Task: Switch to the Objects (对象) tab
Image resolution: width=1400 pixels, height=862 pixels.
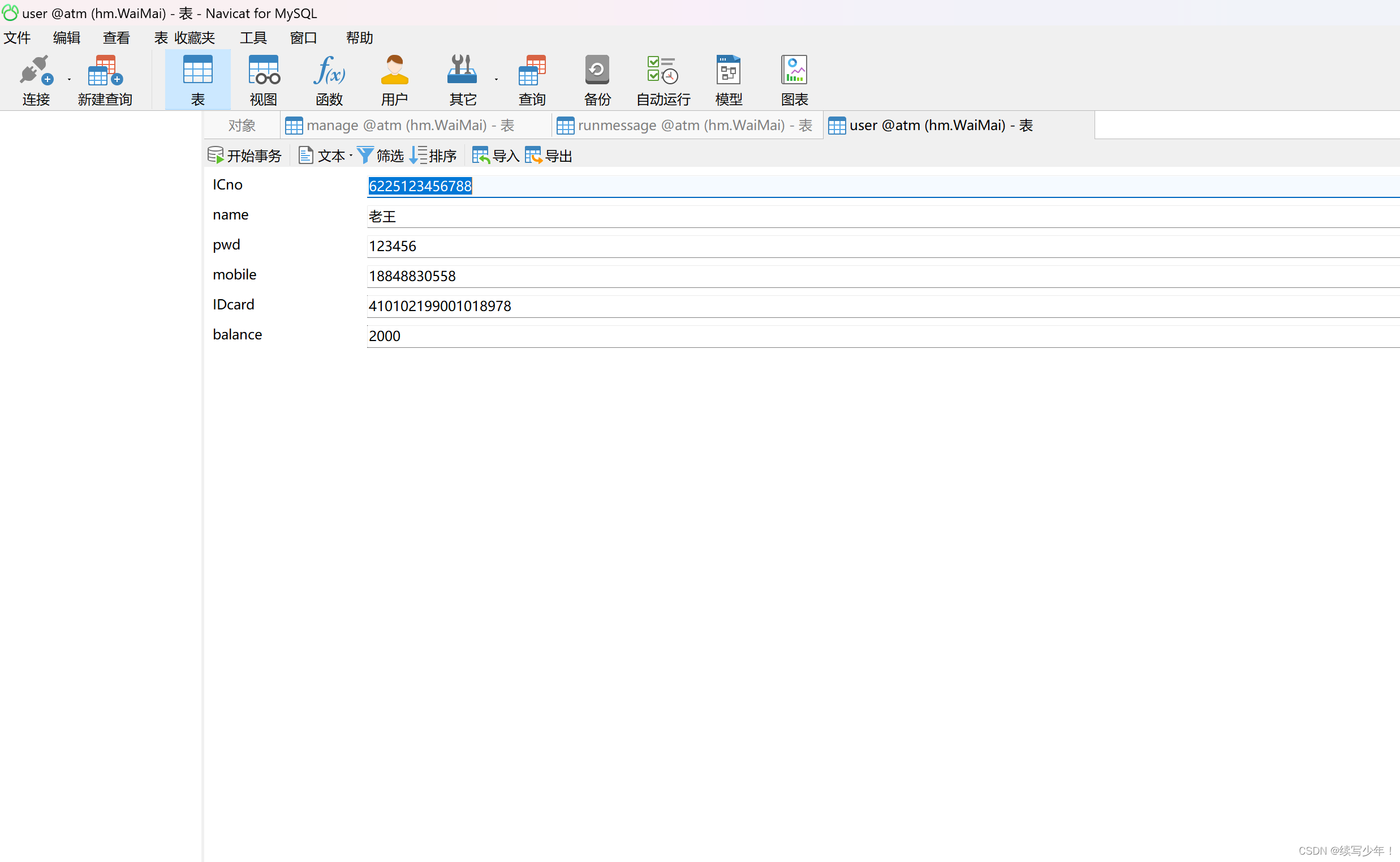Action: click(242, 126)
